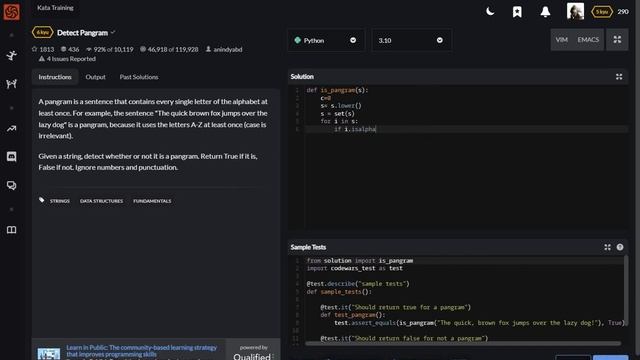
Task: Click the Sample Tests vertical scrollbar
Action: [626, 291]
